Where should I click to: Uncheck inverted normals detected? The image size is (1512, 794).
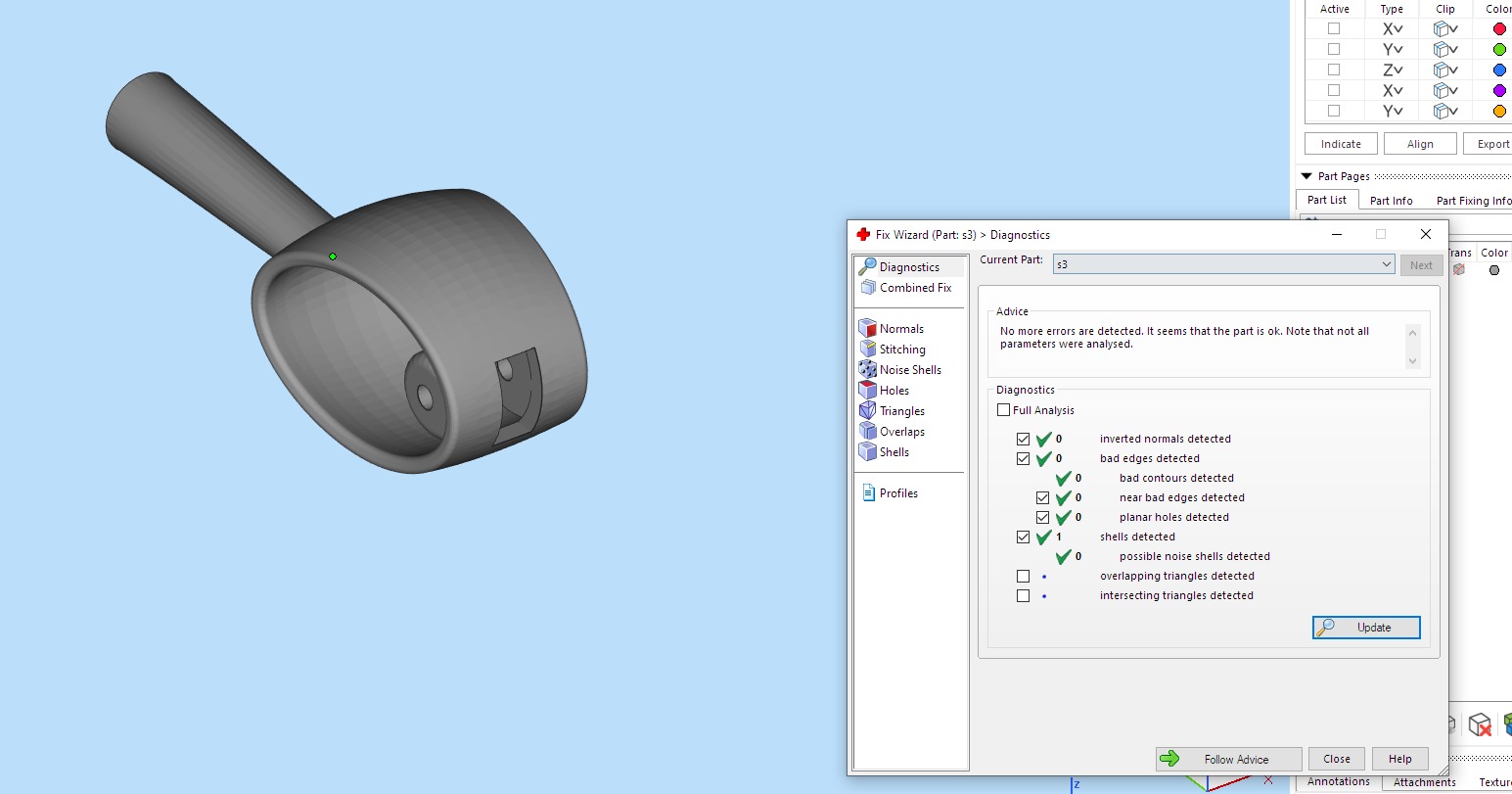pos(1023,440)
